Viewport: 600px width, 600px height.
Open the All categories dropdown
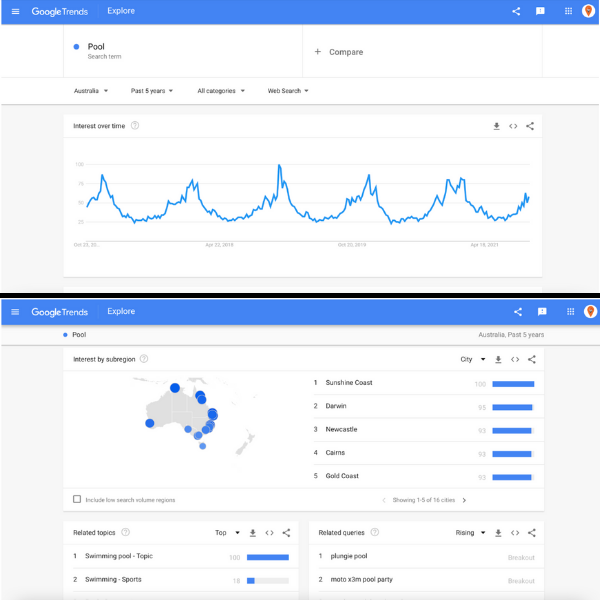pos(221,91)
